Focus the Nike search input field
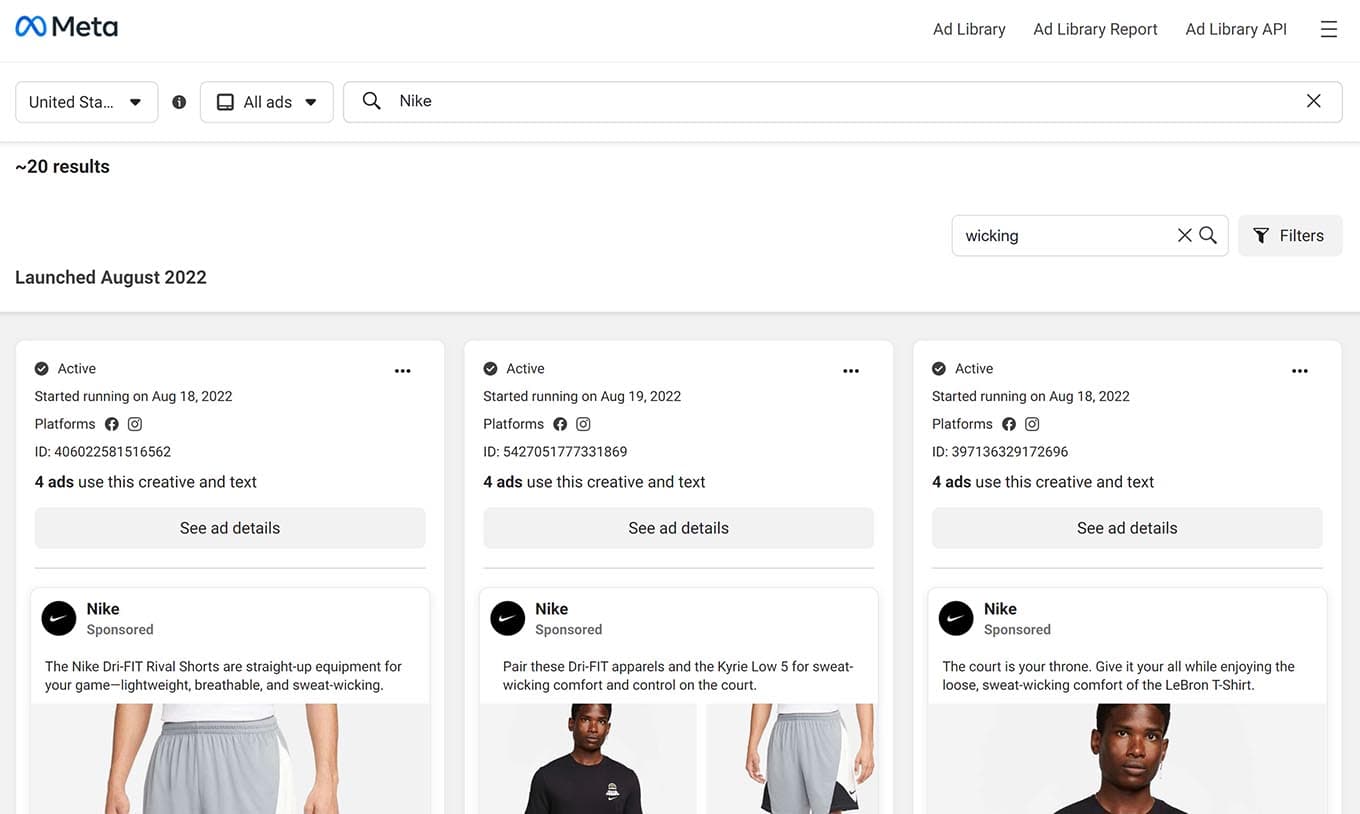The image size is (1360, 814). (x=843, y=102)
